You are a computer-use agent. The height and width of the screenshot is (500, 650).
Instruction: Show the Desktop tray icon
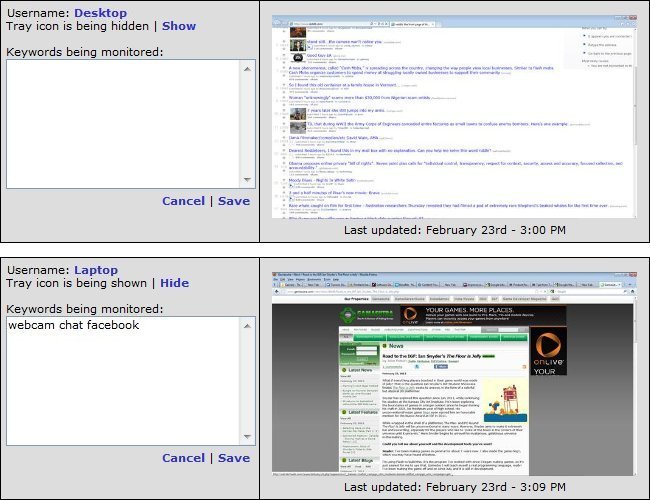(x=178, y=26)
